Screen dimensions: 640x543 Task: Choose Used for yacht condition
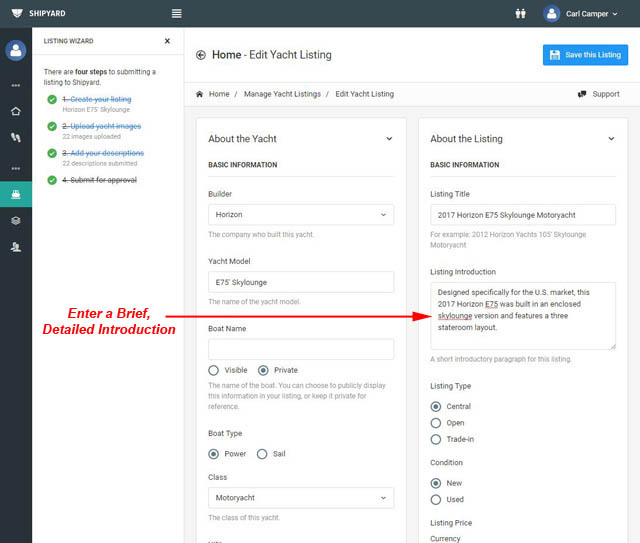(x=435, y=499)
